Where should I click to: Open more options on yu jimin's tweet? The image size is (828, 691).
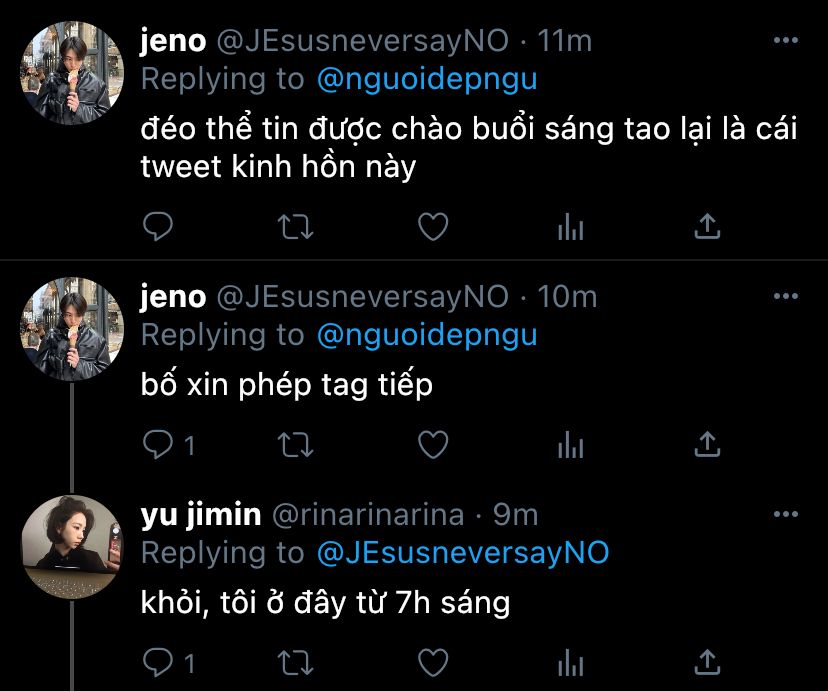786,515
